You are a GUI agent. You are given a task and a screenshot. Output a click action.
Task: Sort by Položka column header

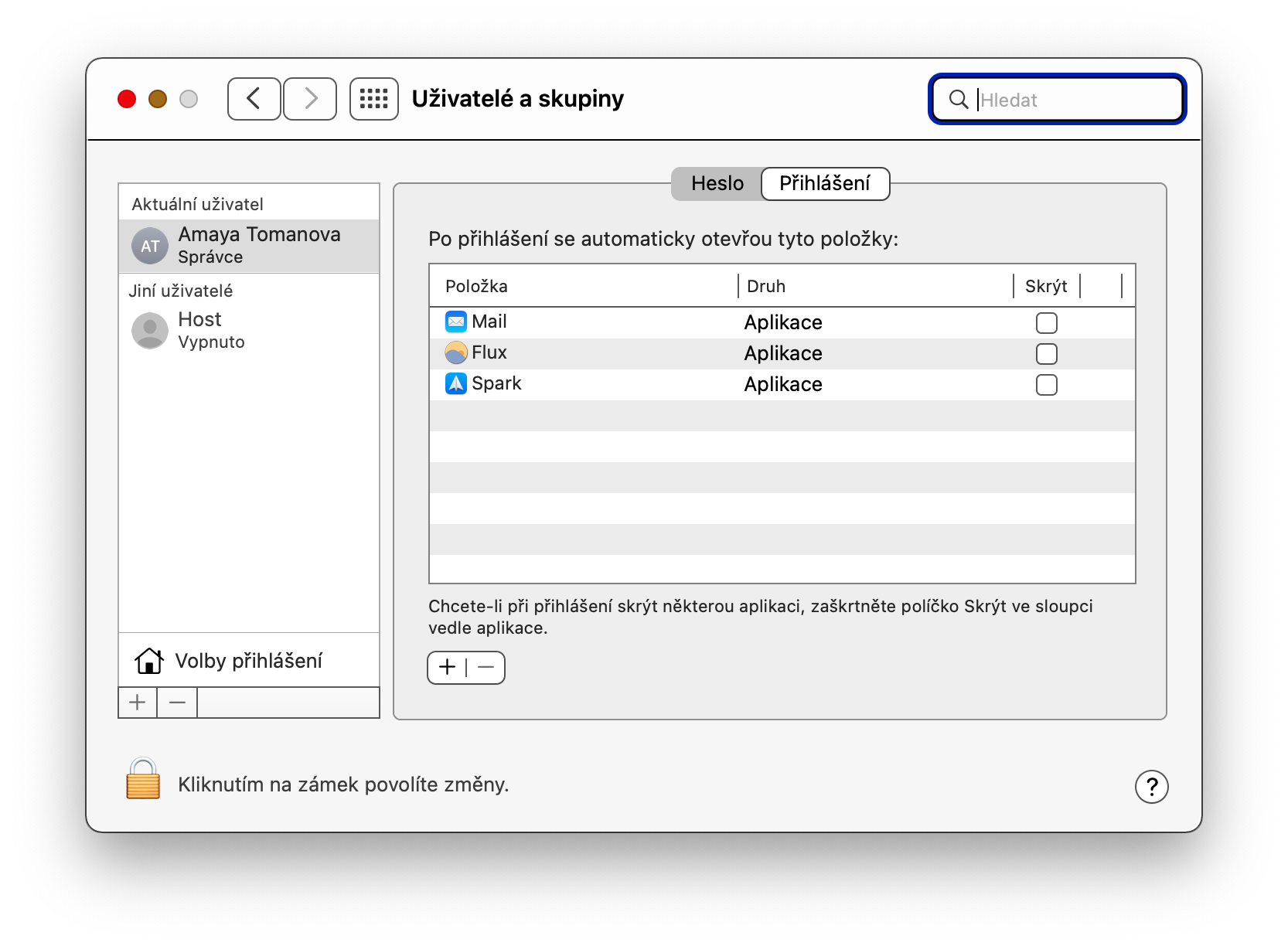[x=584, y=286]
